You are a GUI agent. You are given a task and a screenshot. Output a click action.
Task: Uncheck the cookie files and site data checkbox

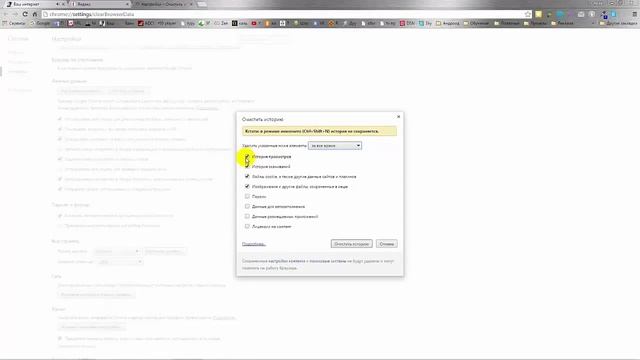point(247,176)
